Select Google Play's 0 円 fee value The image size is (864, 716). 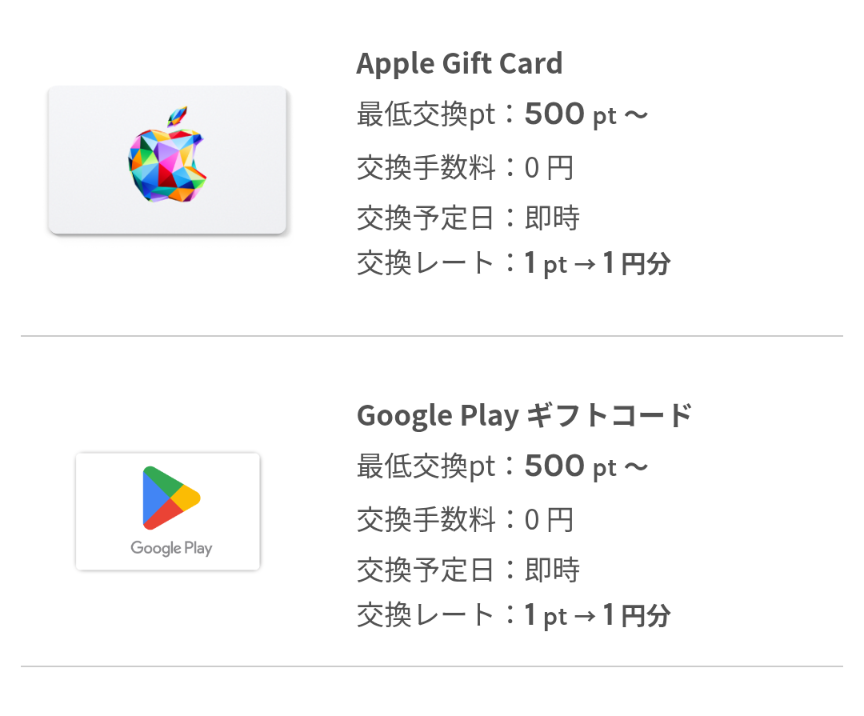(x=549, y=520)
